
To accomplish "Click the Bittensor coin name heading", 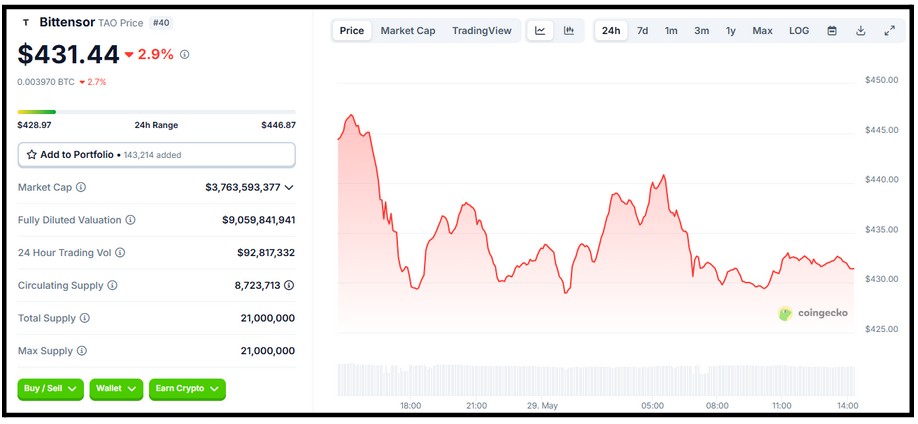I will tap(67, 22).
